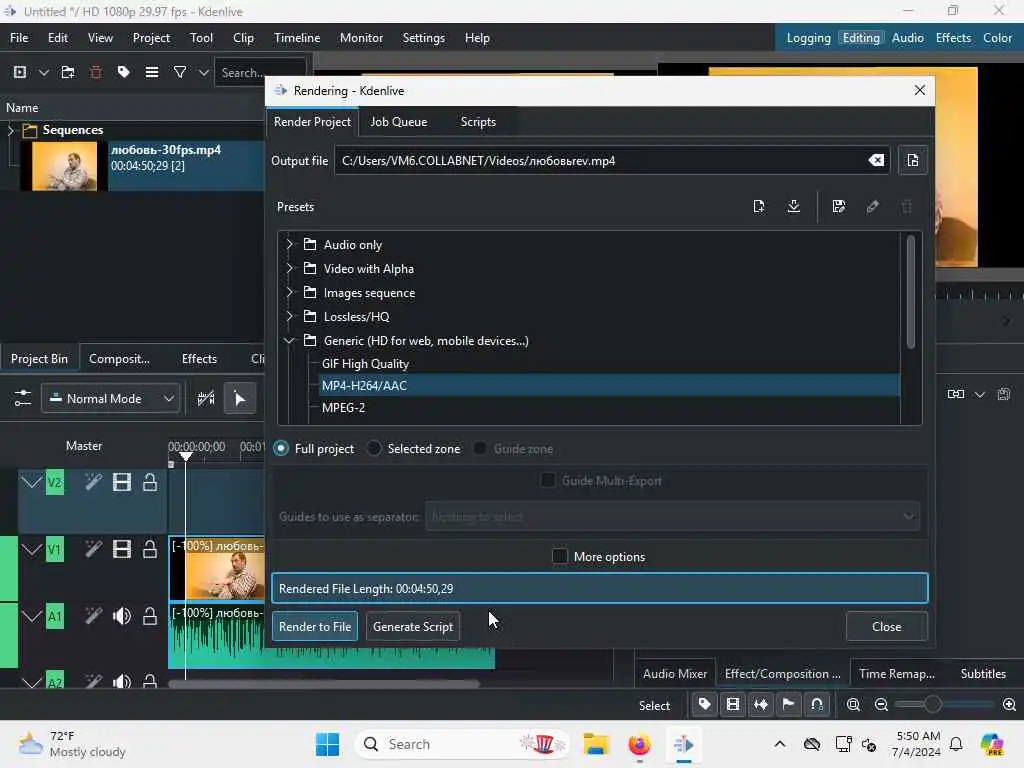Click the timeline horizontal scrollbar
The height and width of the screenshot is (768, 1024).
324,684
